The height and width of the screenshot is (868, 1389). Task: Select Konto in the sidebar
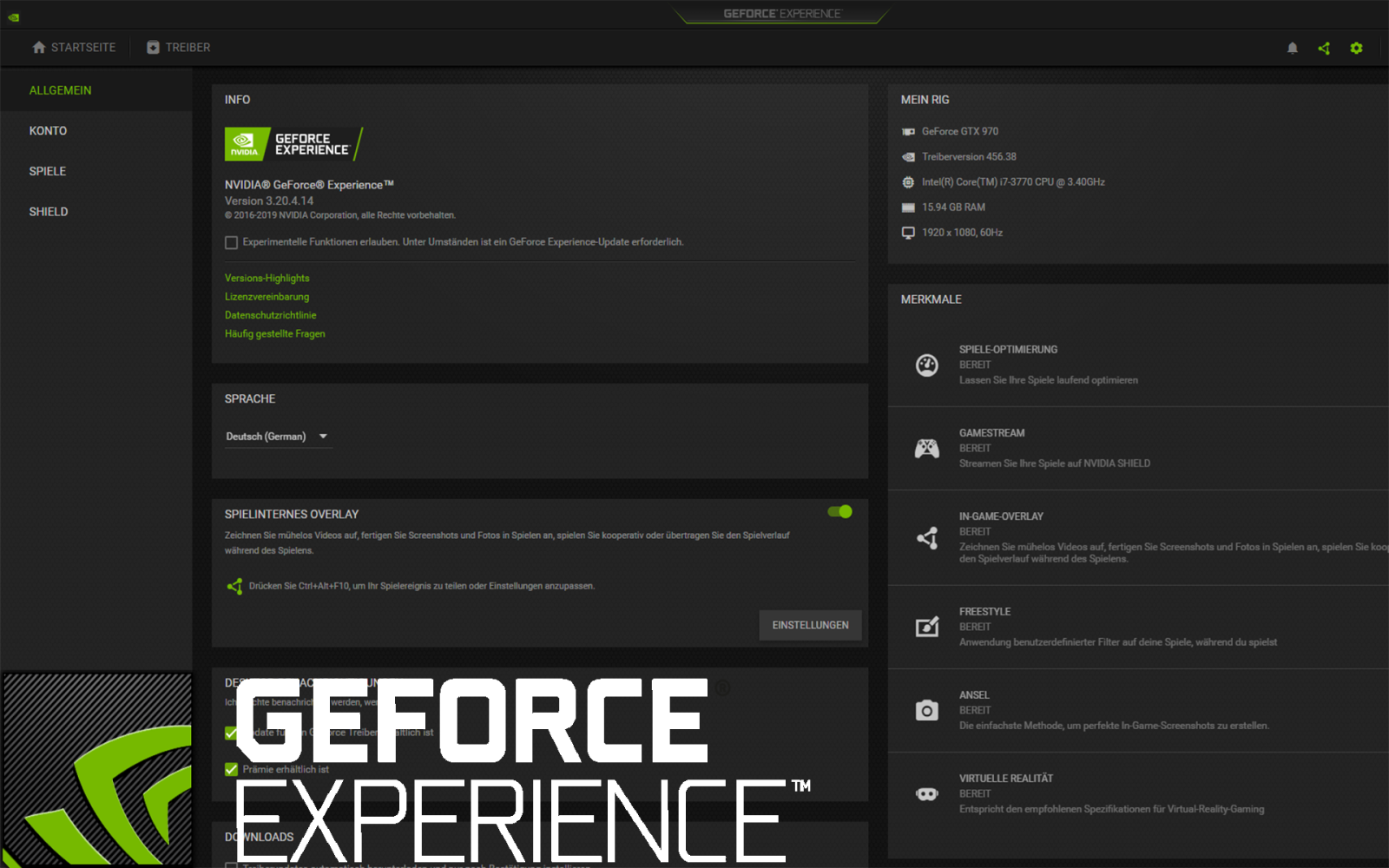point(48,131)
